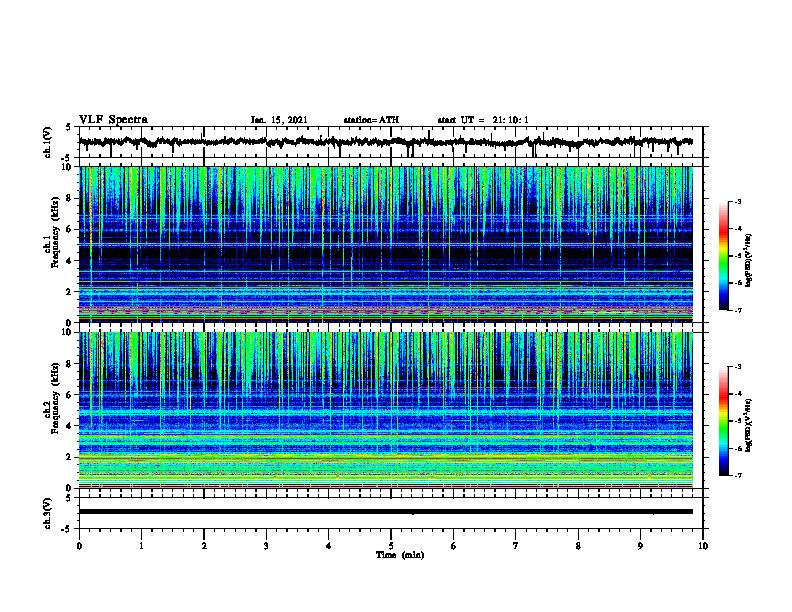This screenshot has height=612, width=792.
Task: Click the "station=ATH" label
Action: coord(371,120)
